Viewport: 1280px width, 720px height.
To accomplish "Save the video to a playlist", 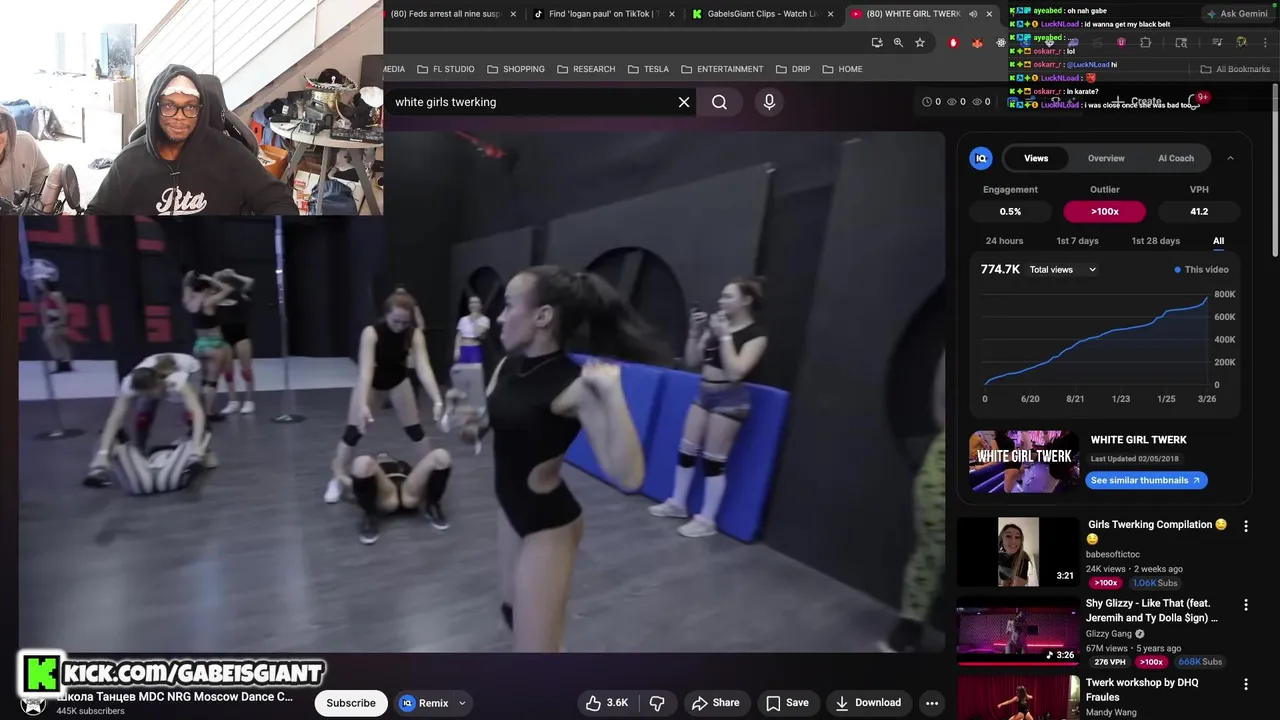I will [787, 703].
